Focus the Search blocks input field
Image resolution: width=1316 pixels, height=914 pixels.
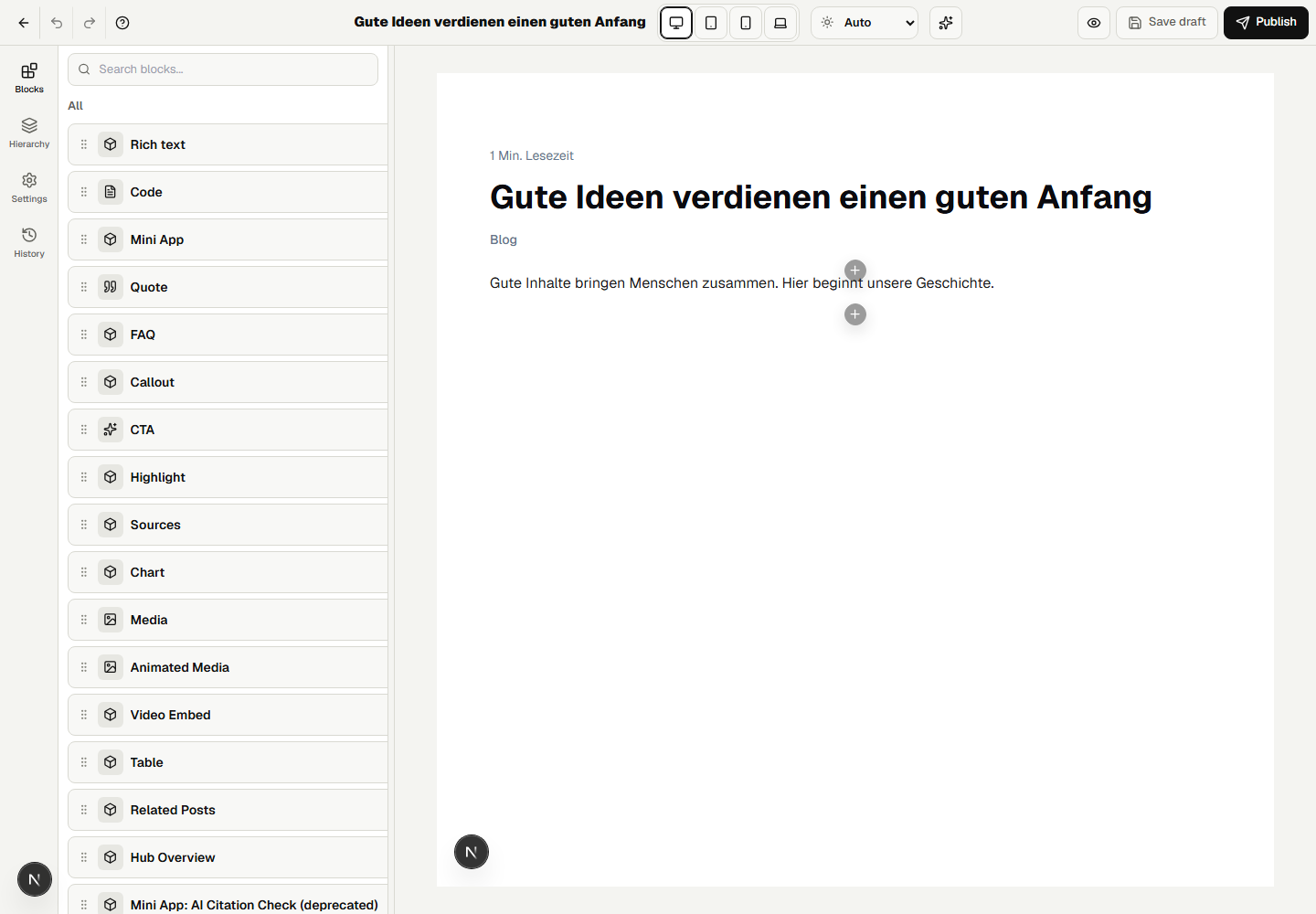coord(223,69)
